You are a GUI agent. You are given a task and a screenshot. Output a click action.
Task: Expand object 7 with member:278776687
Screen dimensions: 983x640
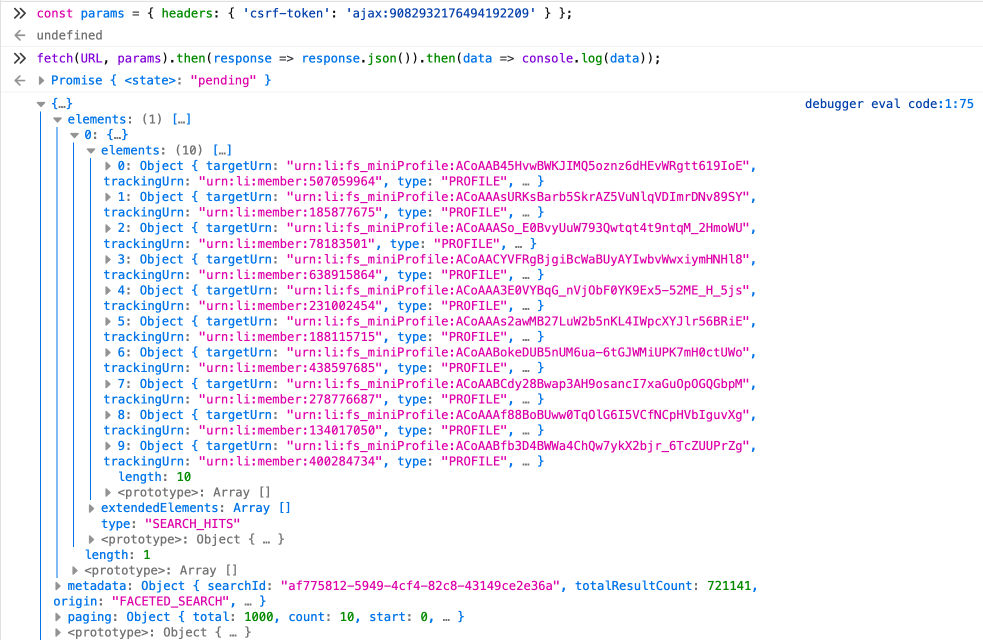point(108,384)
